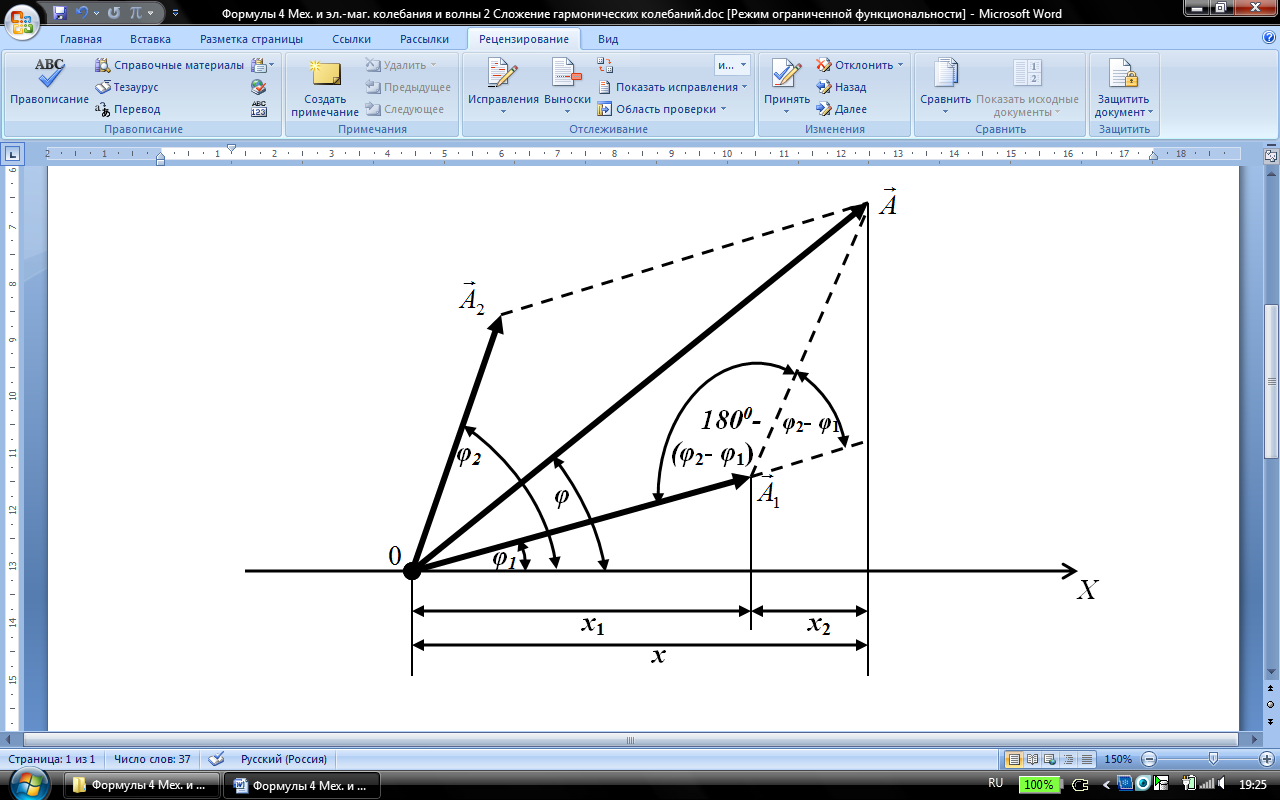Image resolution: width=1280 pixels, height=800 pixels.
Task: Undo the last action
Action: pyautogui.click(x=83, y=14)
